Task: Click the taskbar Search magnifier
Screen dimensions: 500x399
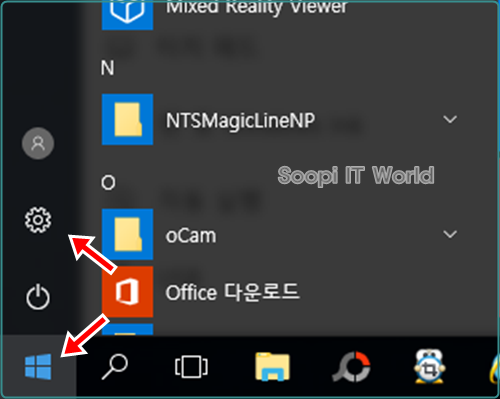Action: [x=114, y=367]
